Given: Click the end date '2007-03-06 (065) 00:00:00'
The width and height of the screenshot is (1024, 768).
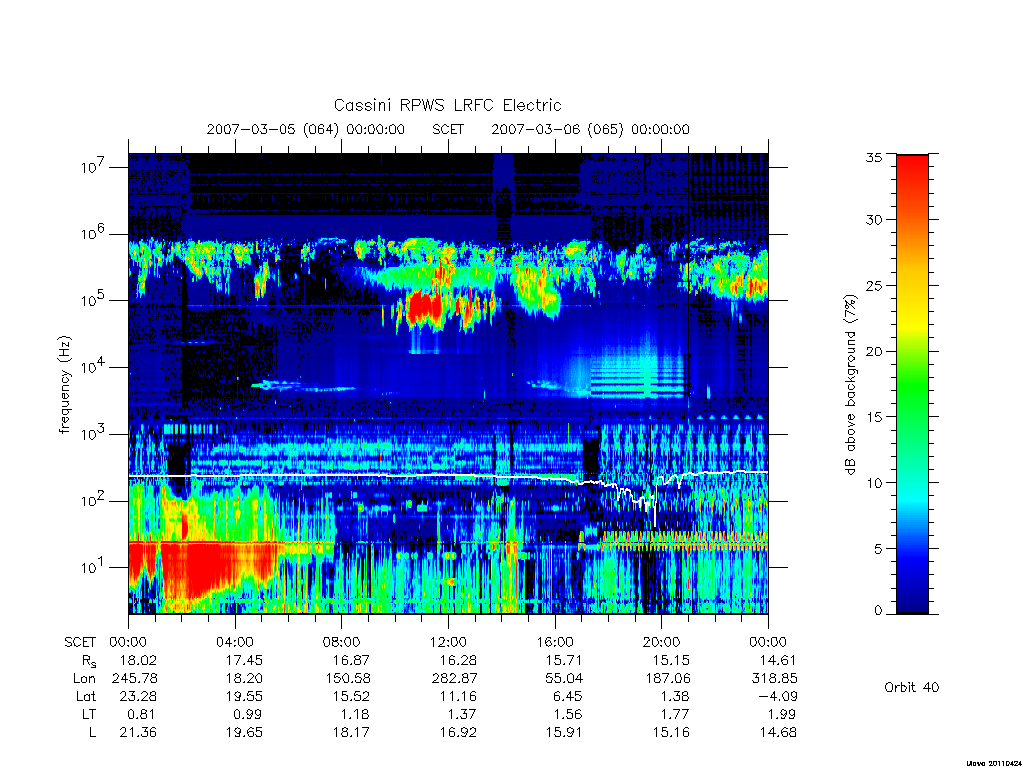Looking at the screenshot, I should point(590,129).
